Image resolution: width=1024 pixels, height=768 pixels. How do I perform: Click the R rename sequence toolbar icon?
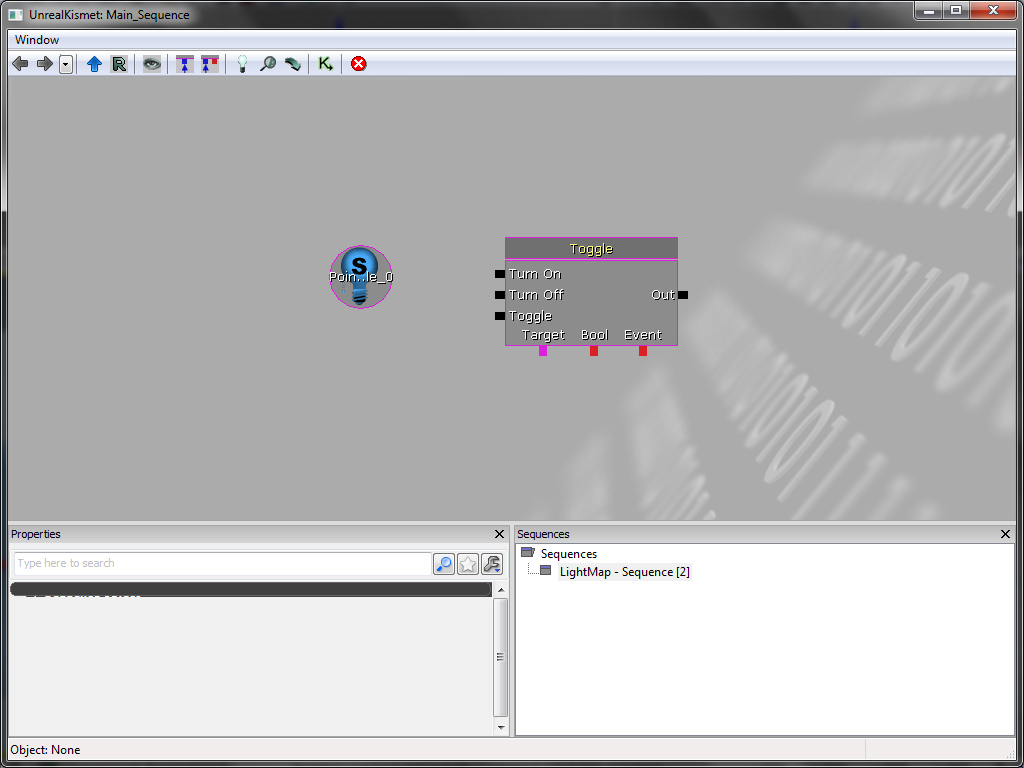point(119,64)
